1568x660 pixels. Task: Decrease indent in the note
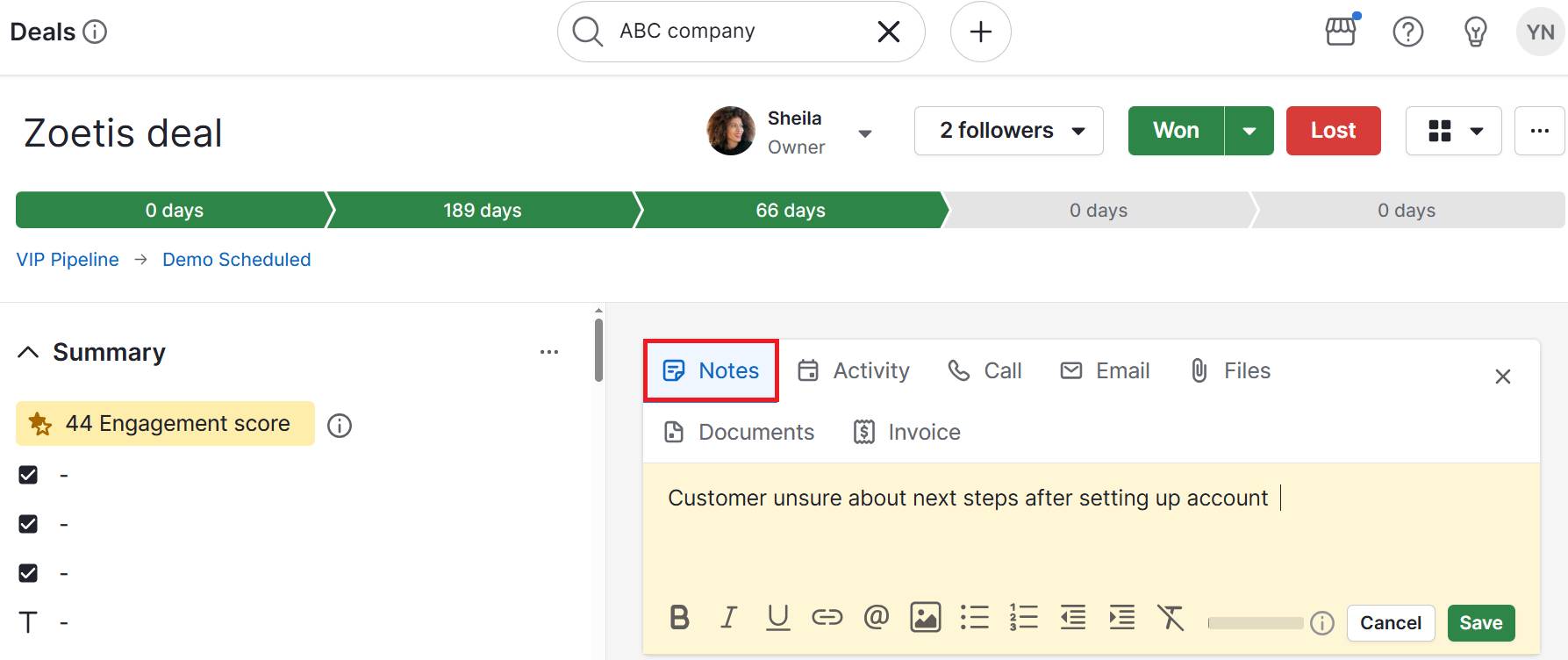[1072, 618]
